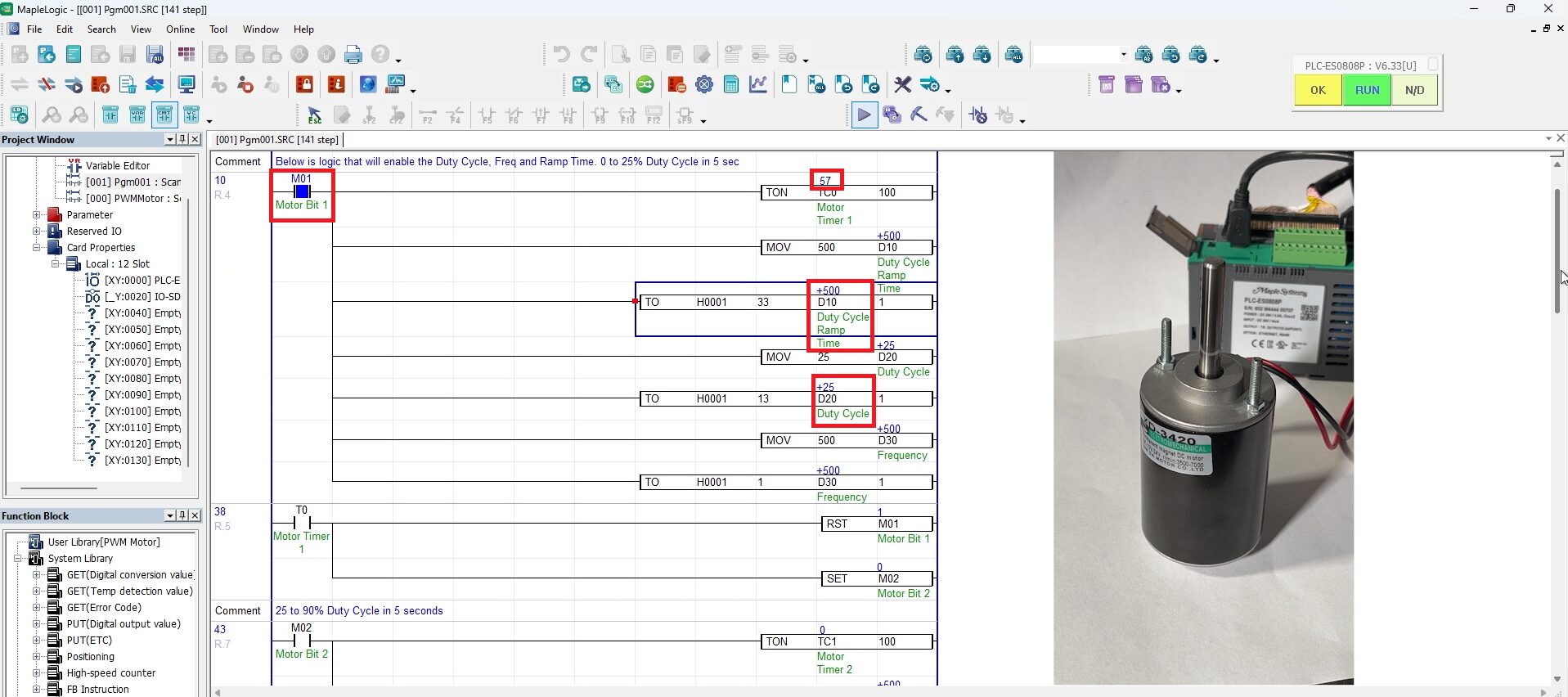The image size is (1568, 697).
Task: Toggle the checkbox in the PLC-ES0808P status box
Action: pyautogui.click(x=1432, y=64)
